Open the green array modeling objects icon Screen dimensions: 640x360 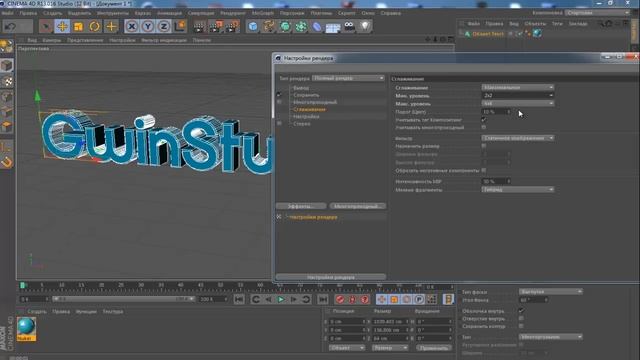click(x=301, y=27)
